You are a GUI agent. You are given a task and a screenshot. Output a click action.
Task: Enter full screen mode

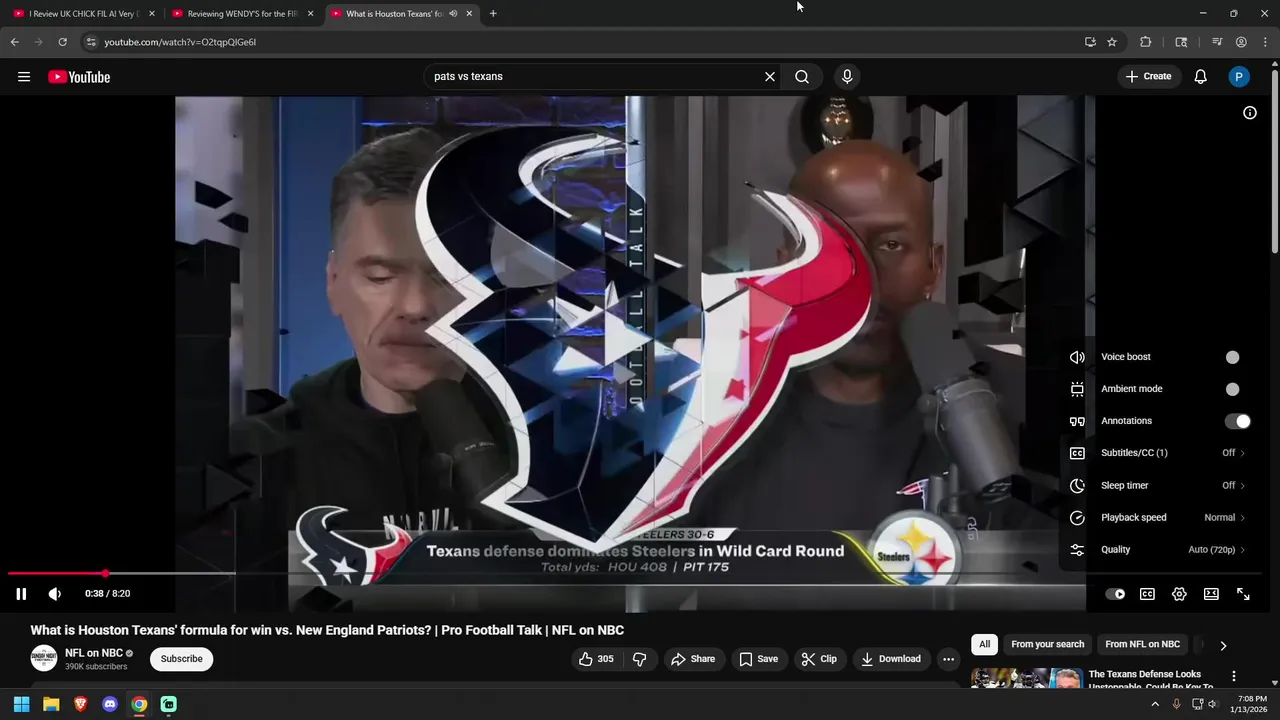(1243, 594)
